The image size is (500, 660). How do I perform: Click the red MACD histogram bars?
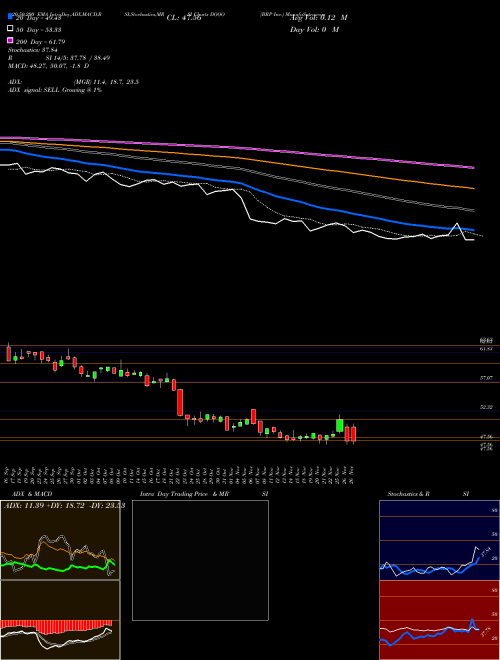pyautogui.click(x=56, y=626)
